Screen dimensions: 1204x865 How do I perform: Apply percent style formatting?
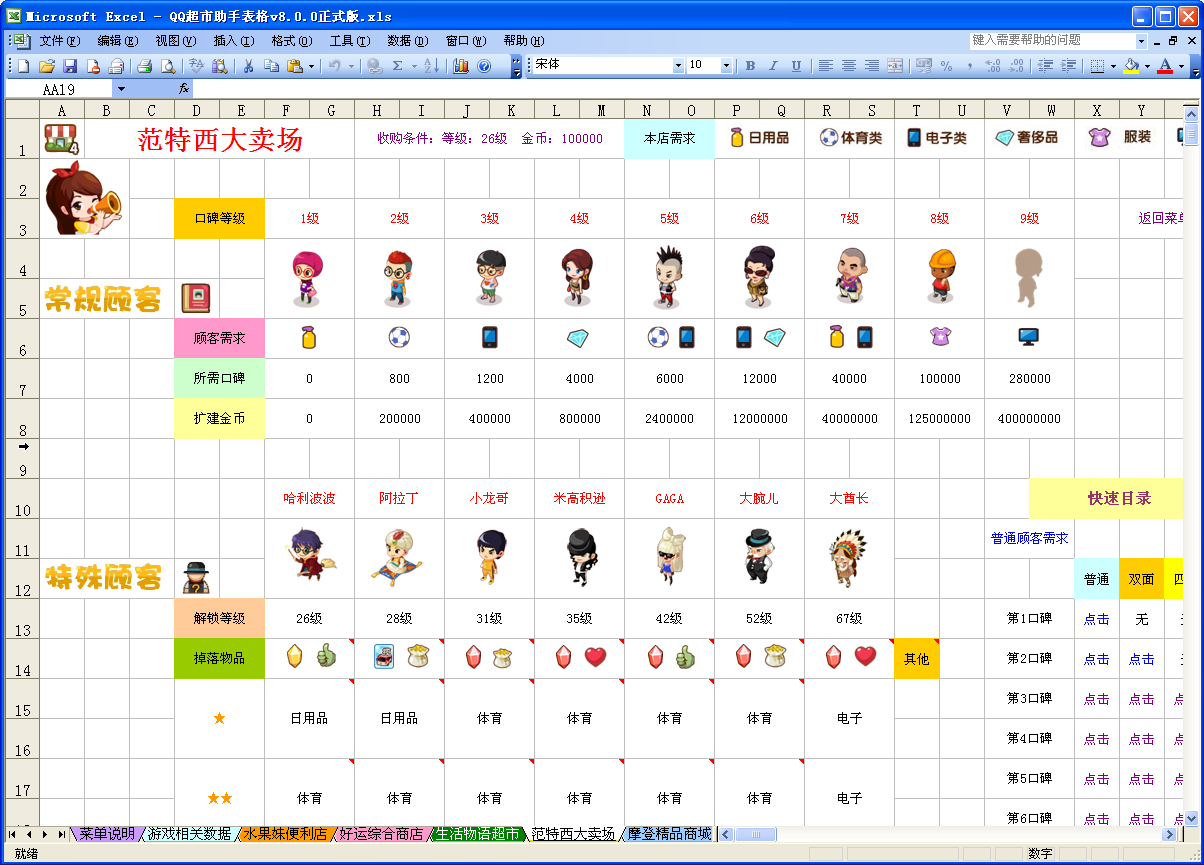[947, 66]
